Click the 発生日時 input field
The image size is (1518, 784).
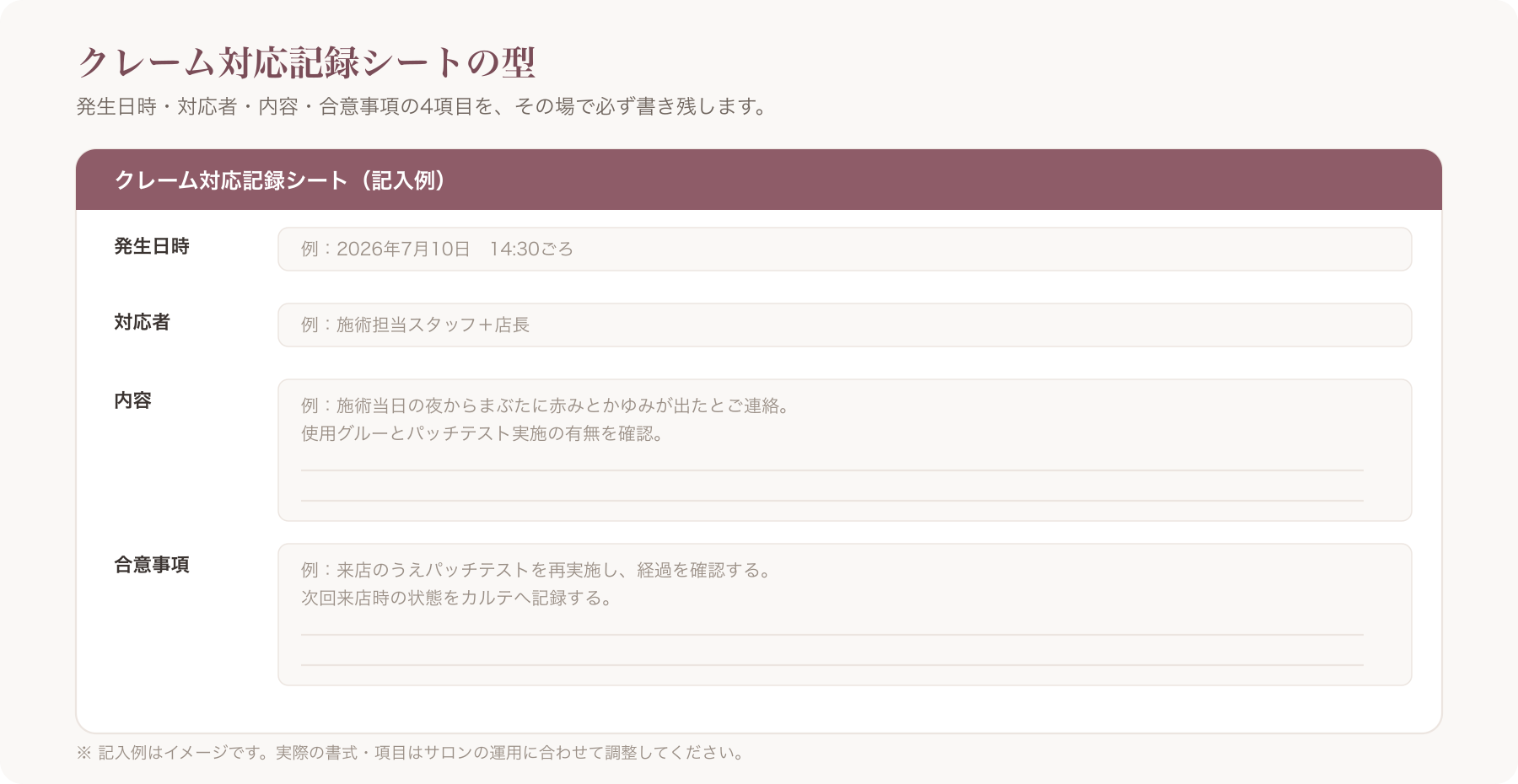coord(844,249)
